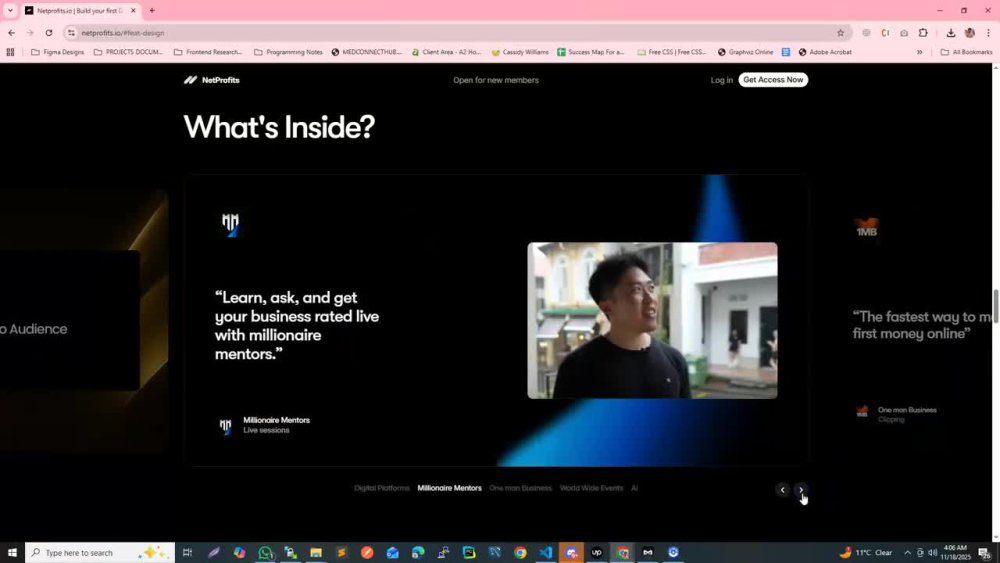1000x563 pixels.
Task: Open Adobe Acrobat bookmark
Action: click(x=825, y=52)
